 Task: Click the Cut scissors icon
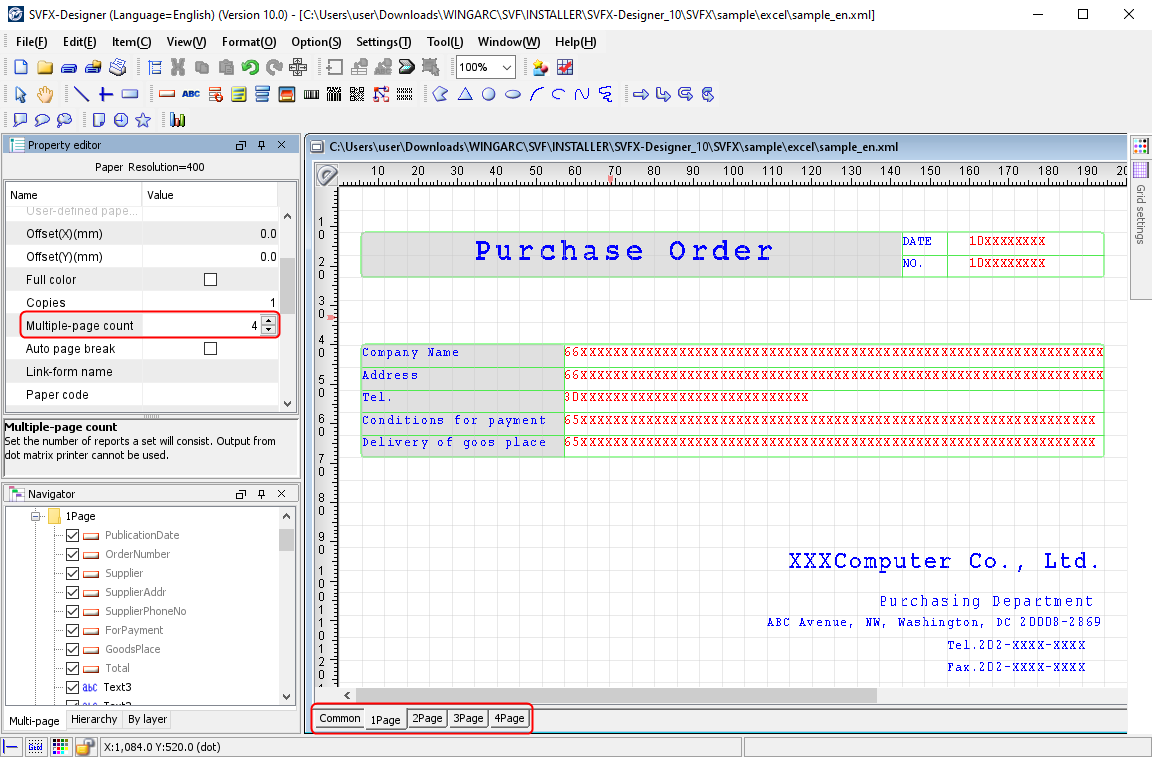click(x=178, y=68)
